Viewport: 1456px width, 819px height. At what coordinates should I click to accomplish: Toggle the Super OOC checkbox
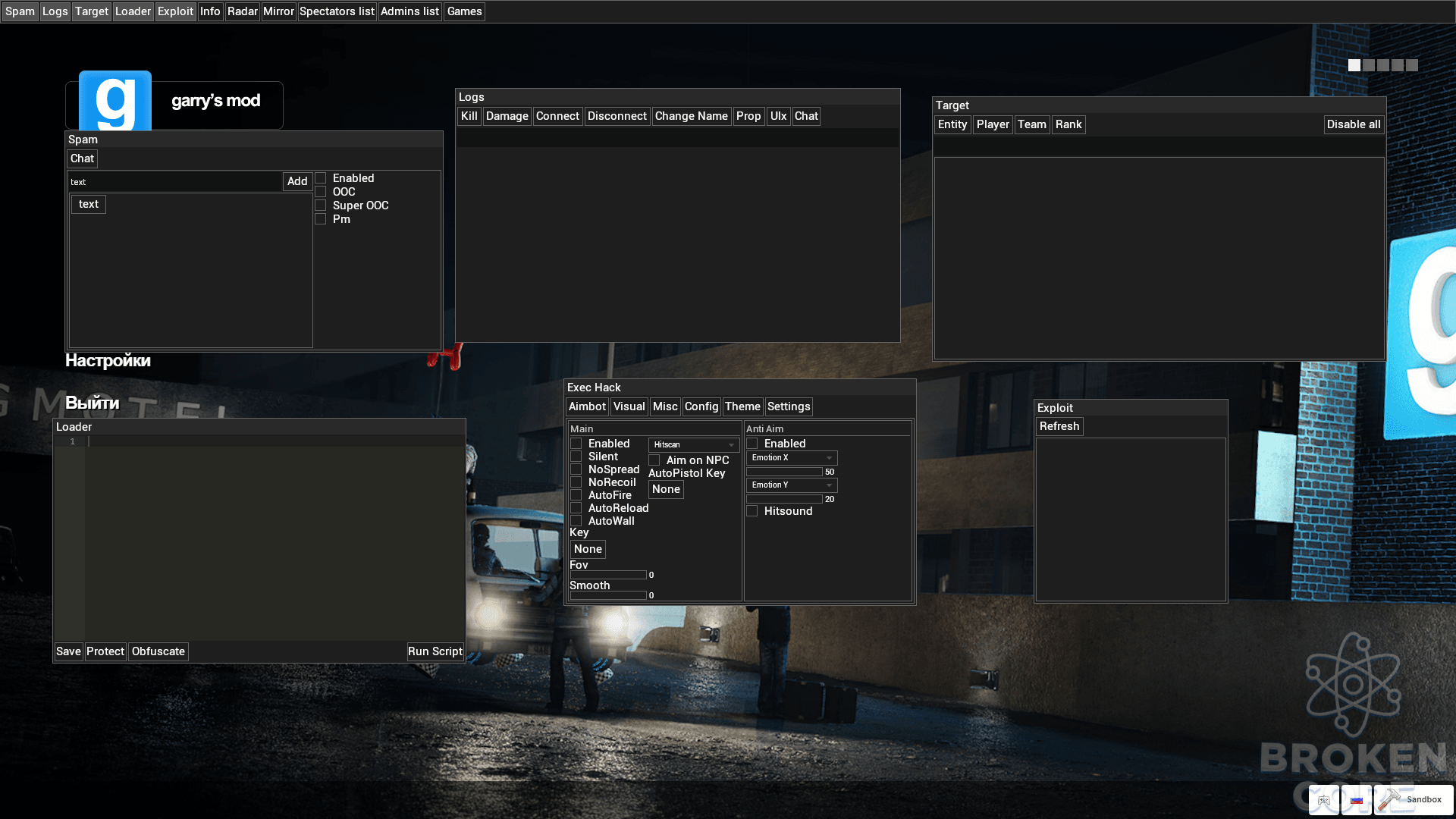click(321, 206)
